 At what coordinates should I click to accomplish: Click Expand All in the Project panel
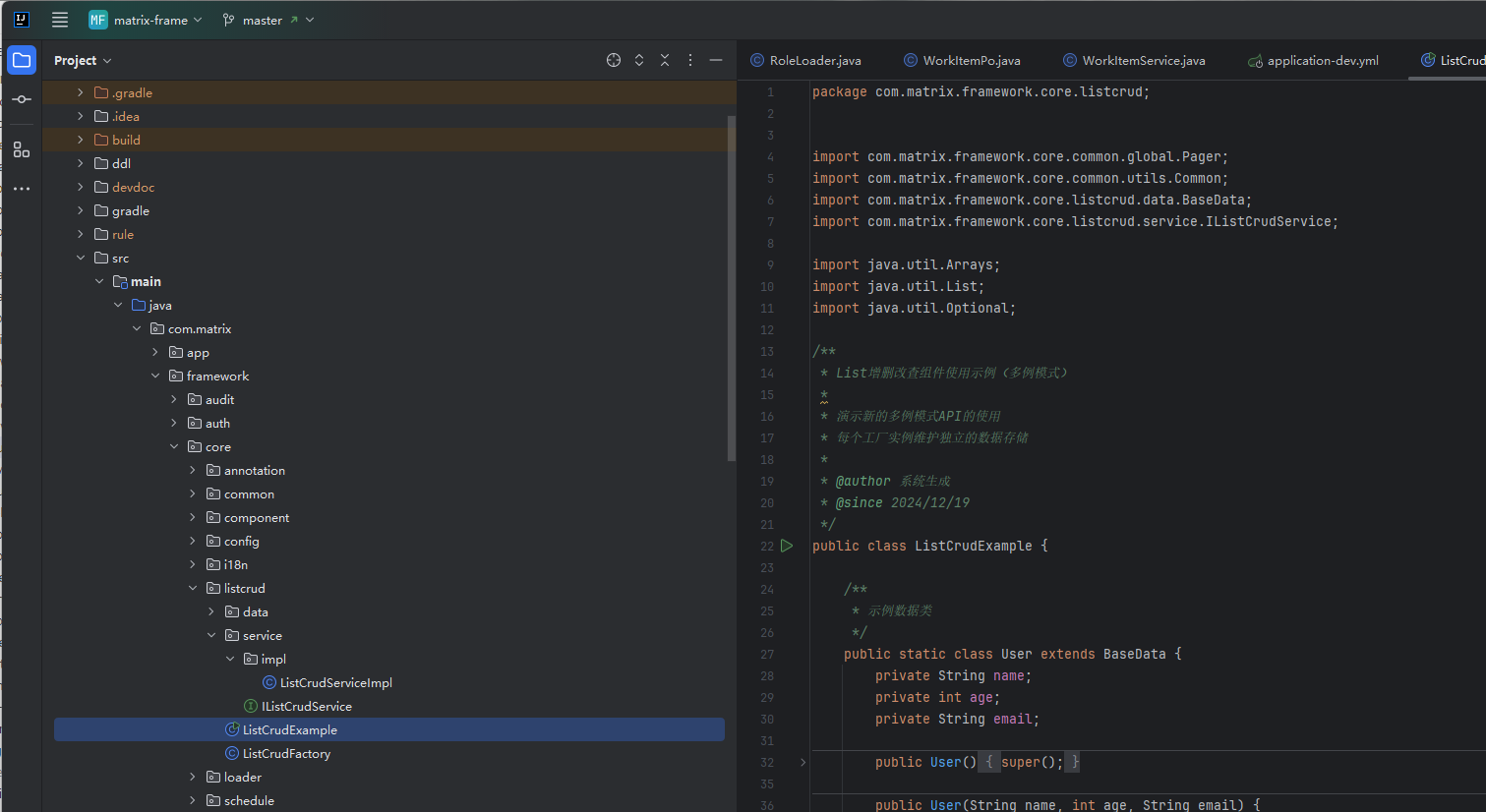coord(638,60)
